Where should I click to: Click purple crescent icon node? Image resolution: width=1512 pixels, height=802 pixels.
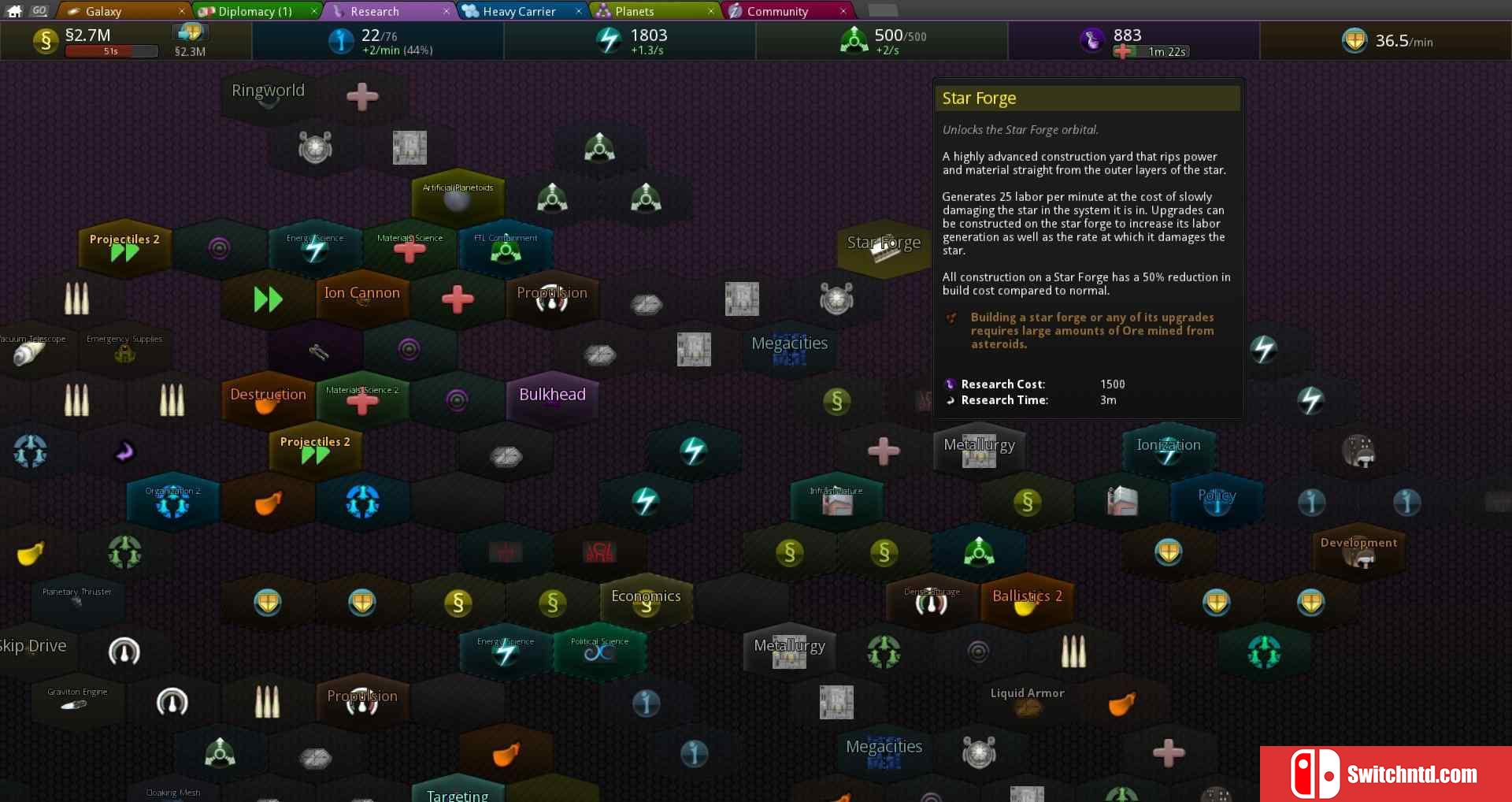pyautogui.click(x=124, y=451)
